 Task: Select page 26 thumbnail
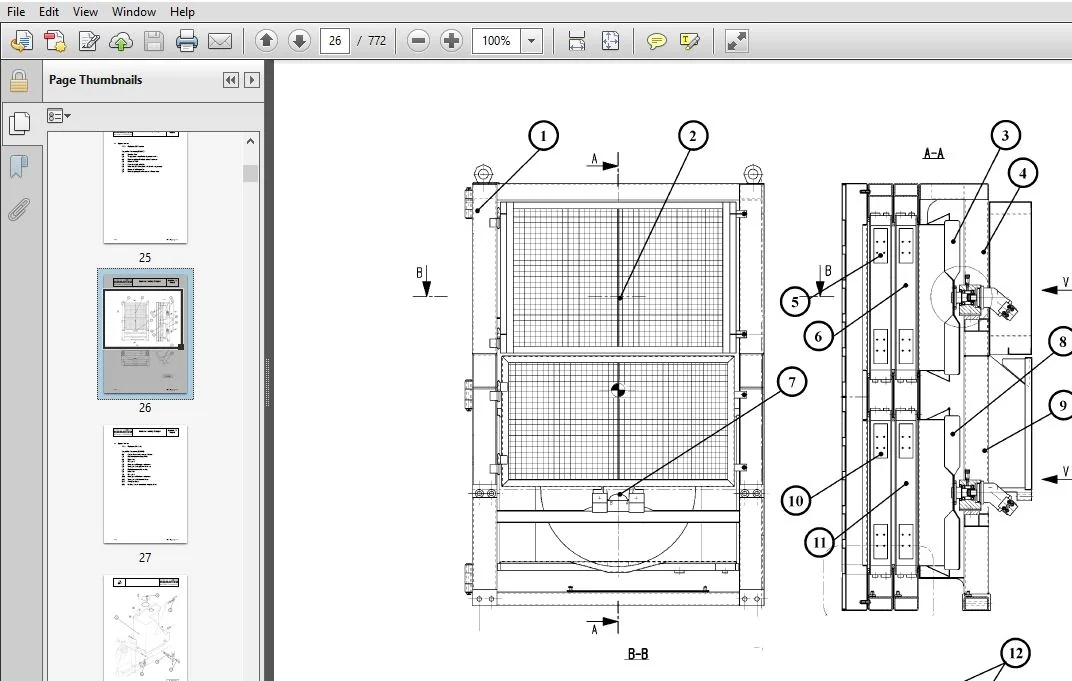(x=145, y=334)
